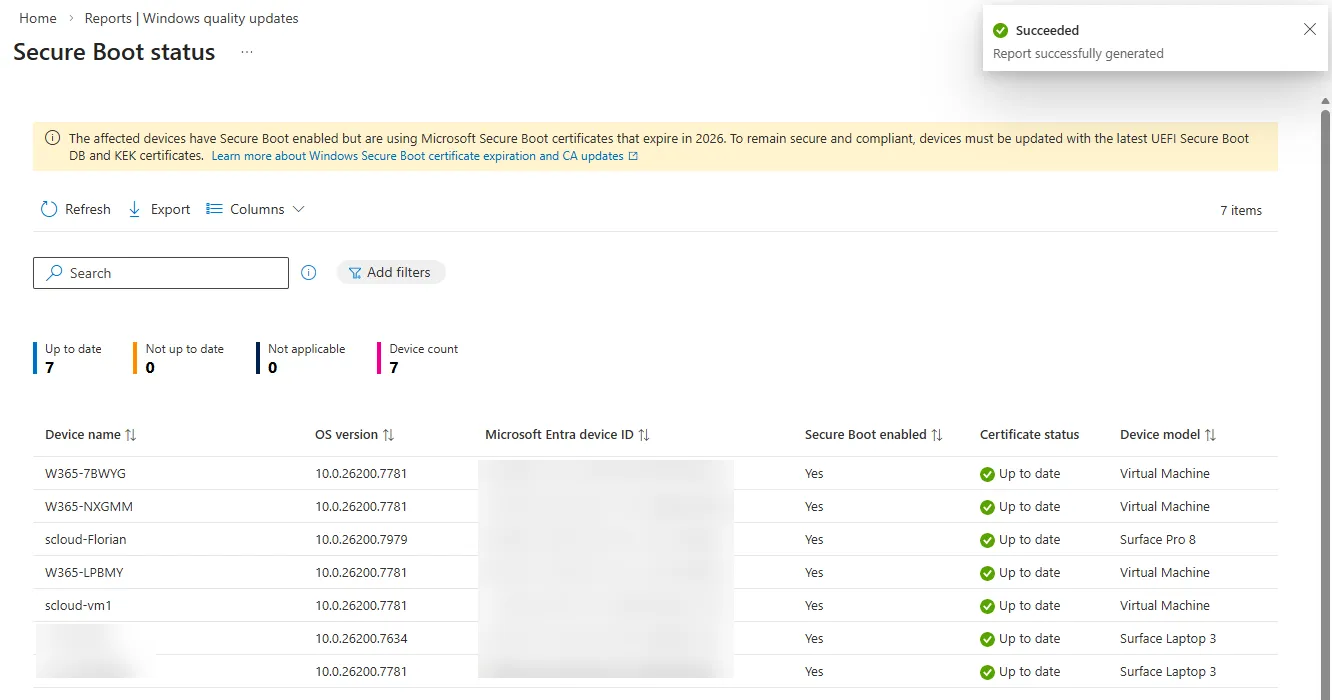Click the info icon beside Search

point(309,272)
